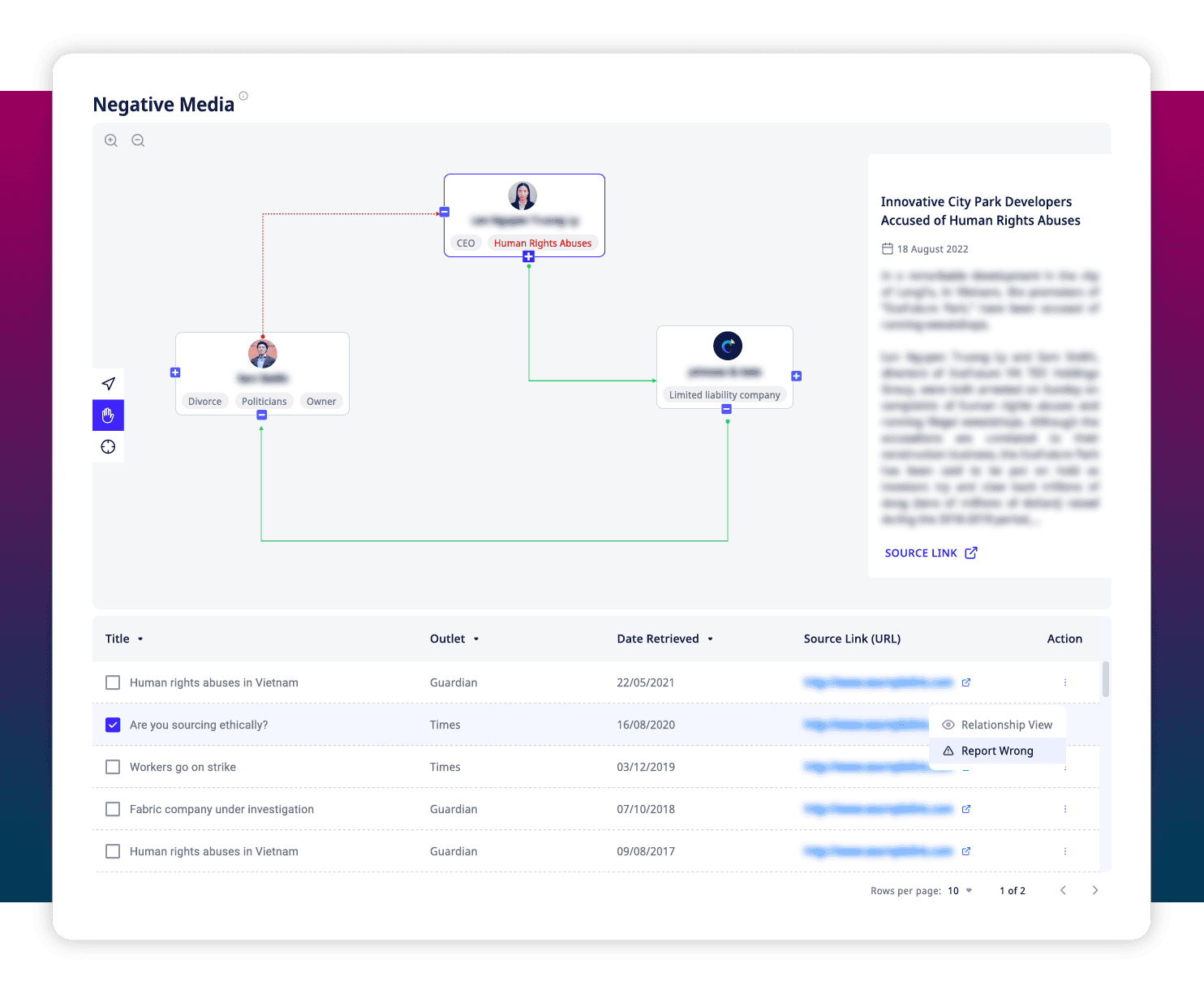The image size is (1204, 994).
Task: Go to the previous table page
Action: click(x=1063, y=890)
